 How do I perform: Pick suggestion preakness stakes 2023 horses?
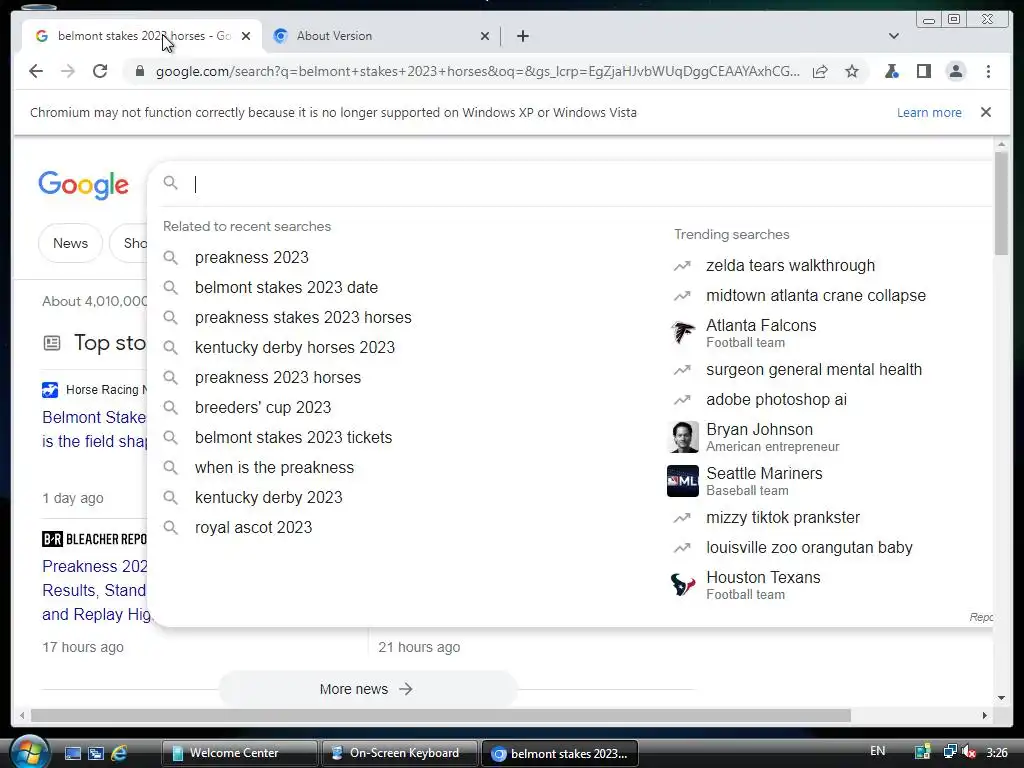[x=303, y=317]
